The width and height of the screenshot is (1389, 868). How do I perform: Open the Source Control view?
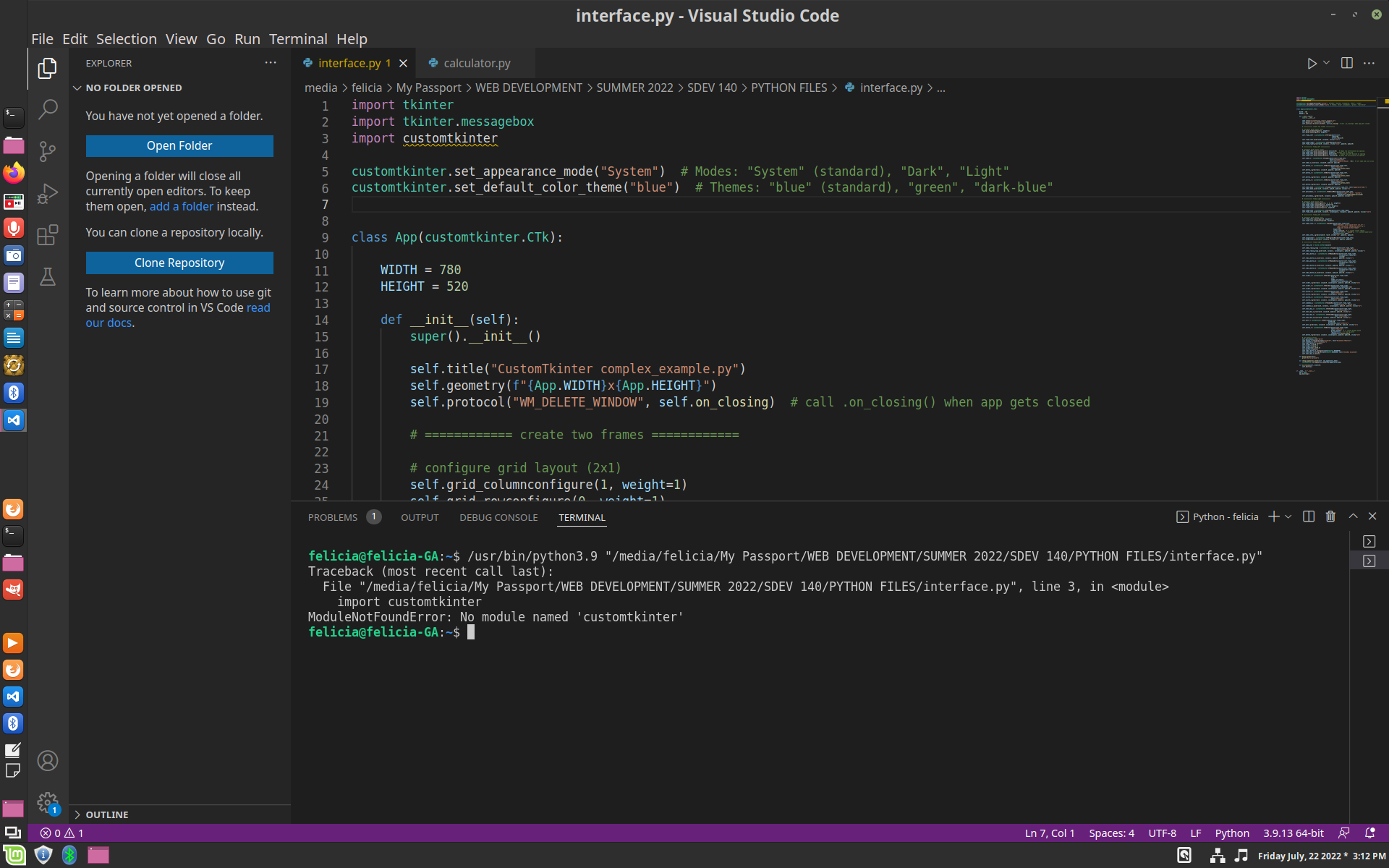click(x=47, y=151)
